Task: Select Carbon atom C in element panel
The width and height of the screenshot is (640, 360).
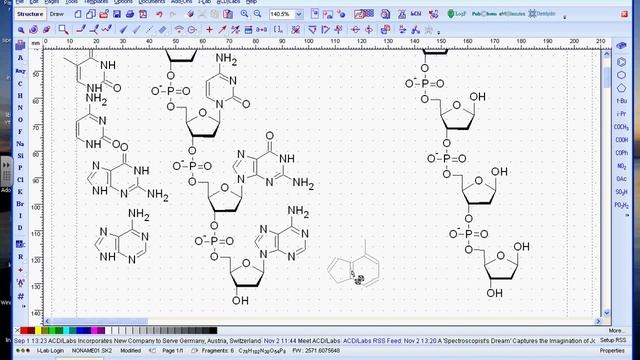Action: point(20,84)
